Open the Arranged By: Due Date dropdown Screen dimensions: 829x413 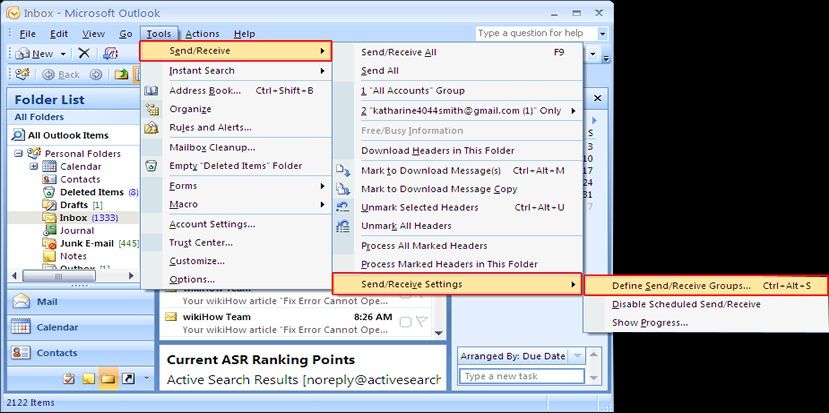[578, 356]
